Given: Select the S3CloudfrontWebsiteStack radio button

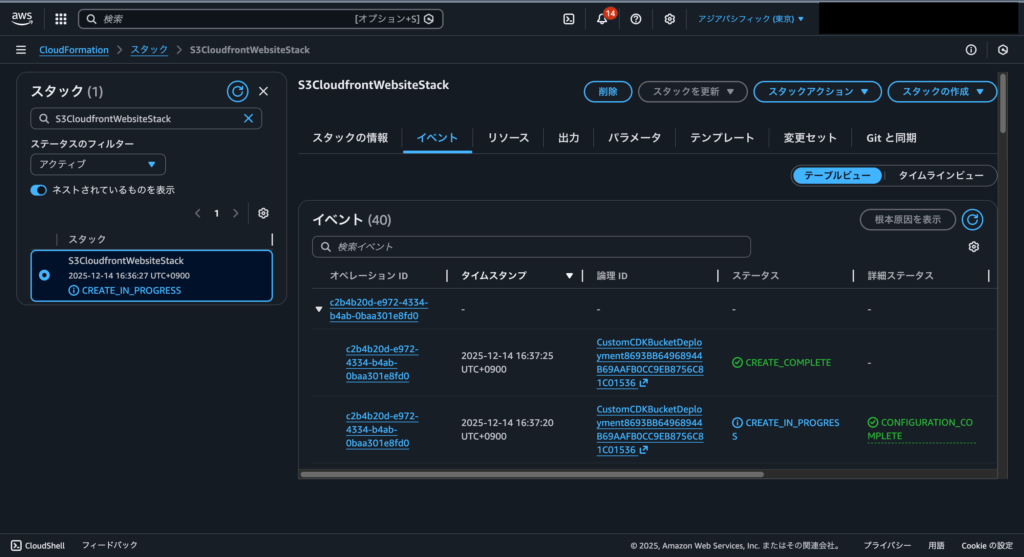Looking at the screenshot, I should (x=44, y=275).
